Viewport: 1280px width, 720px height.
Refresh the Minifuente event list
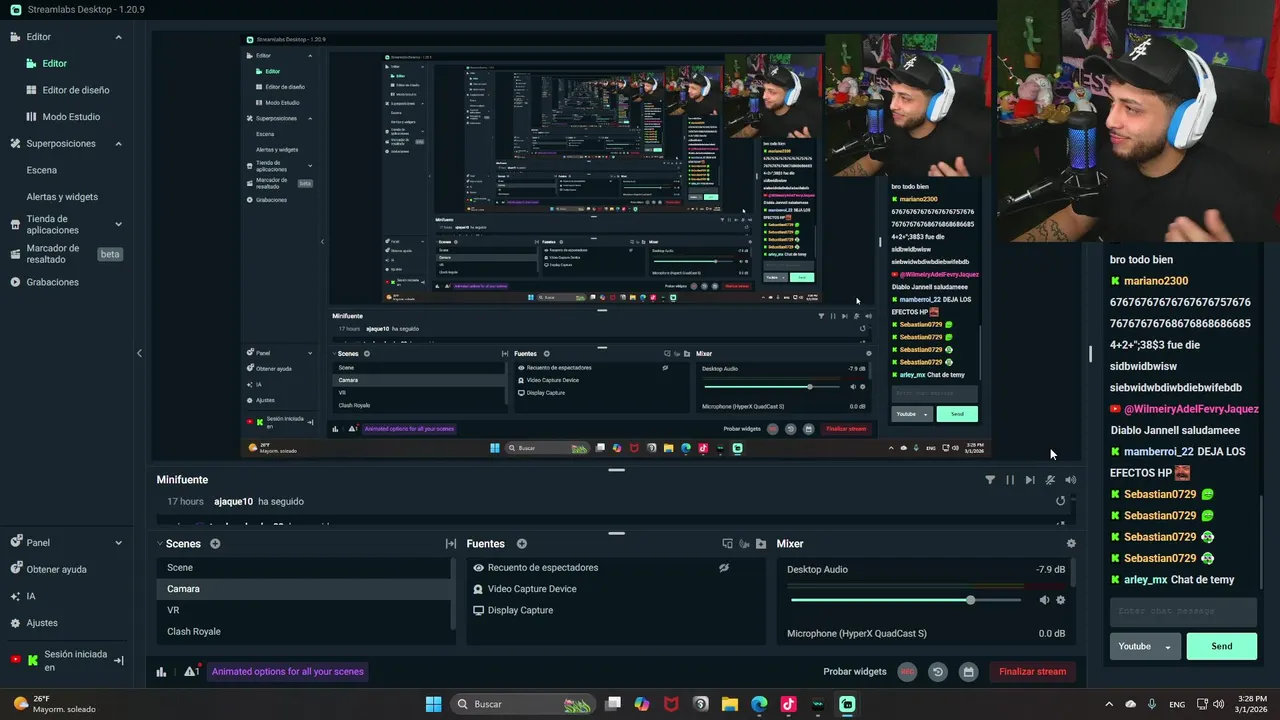[x=1061, y=501]
